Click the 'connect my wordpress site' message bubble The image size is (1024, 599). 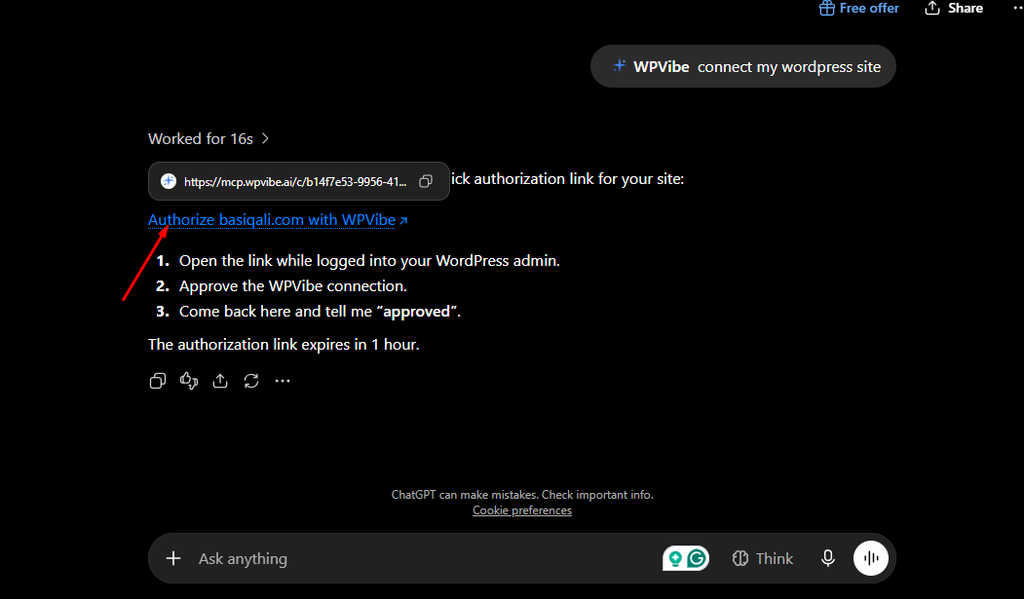point(743,67)
